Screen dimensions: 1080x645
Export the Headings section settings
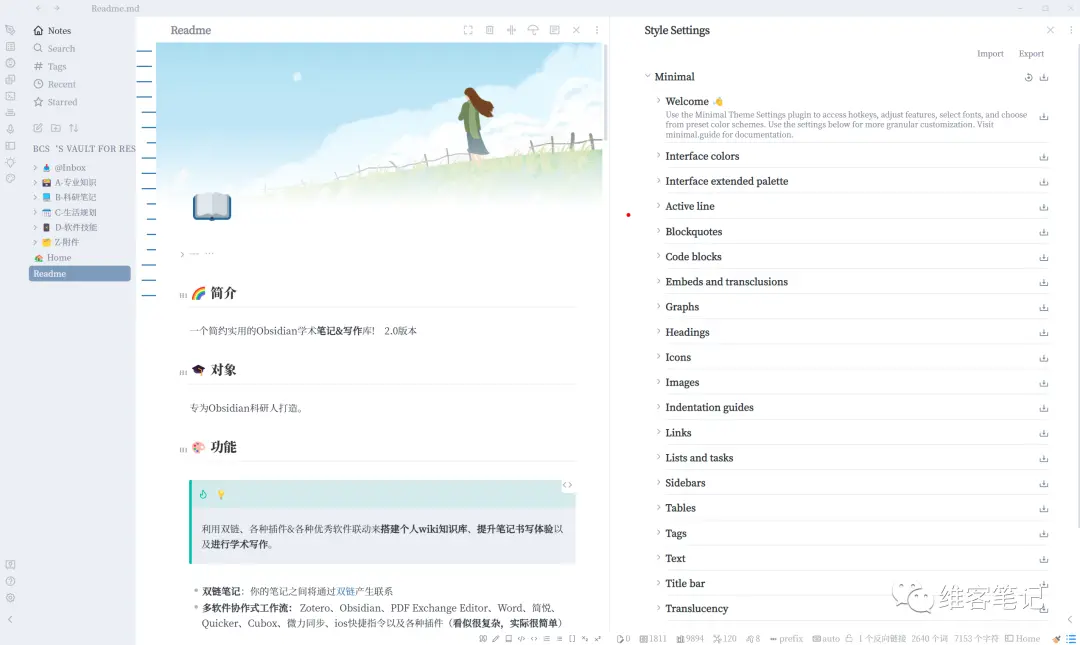point(1044,333)
